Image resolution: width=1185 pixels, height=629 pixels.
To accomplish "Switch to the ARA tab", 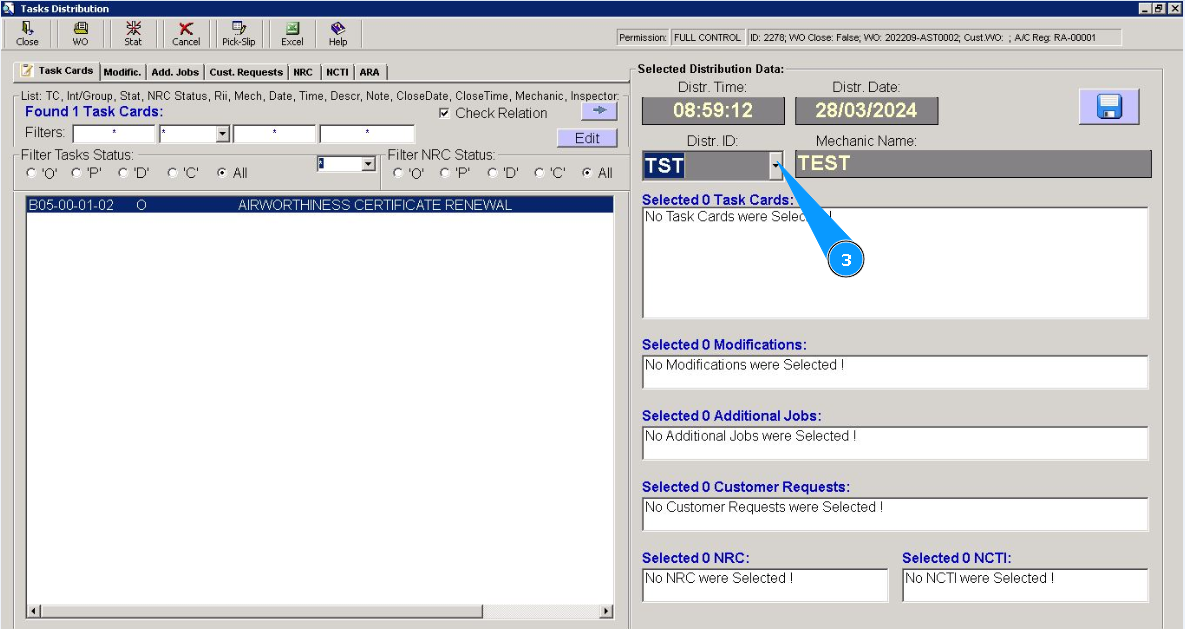I will (370, 73).
